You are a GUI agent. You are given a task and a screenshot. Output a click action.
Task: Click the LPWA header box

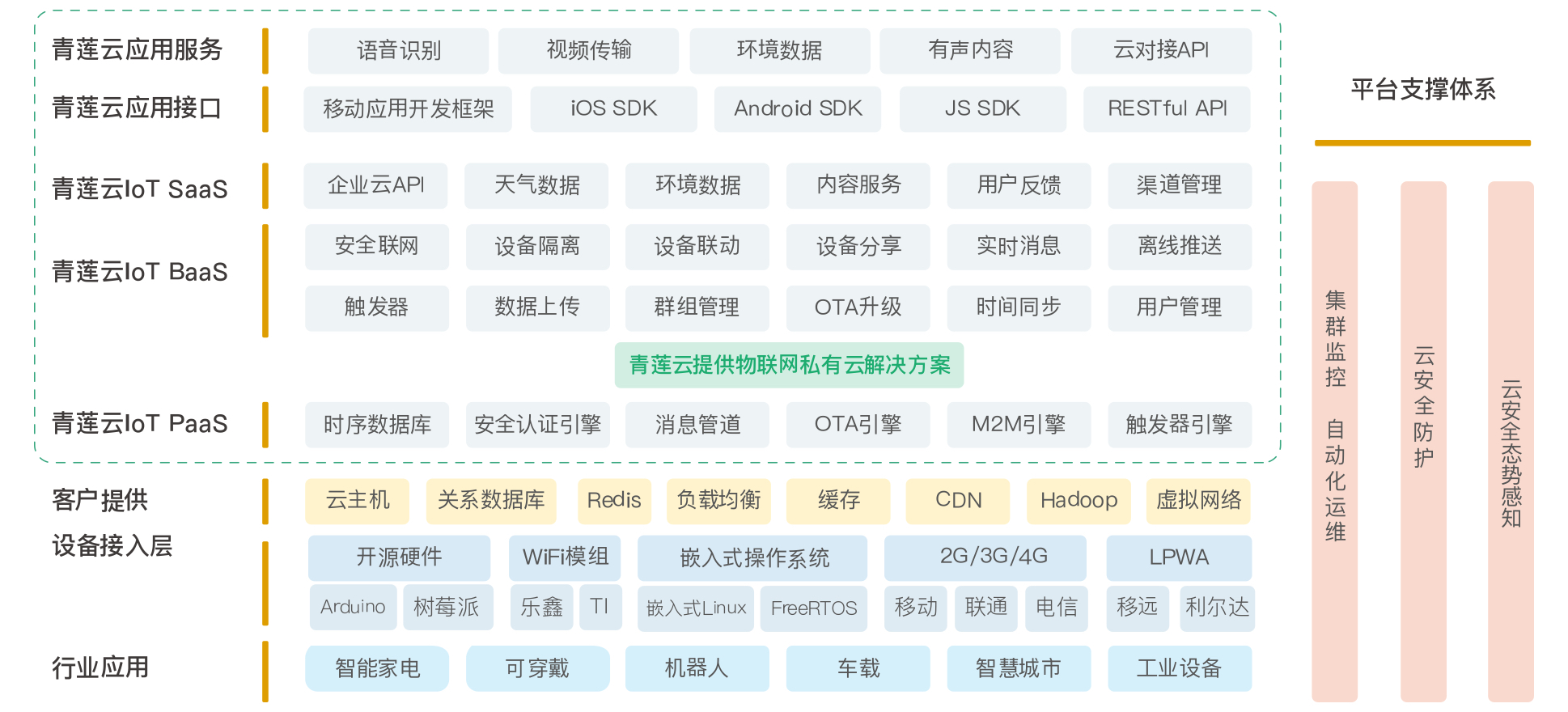pyautogui.click(x=1179, y=557)
